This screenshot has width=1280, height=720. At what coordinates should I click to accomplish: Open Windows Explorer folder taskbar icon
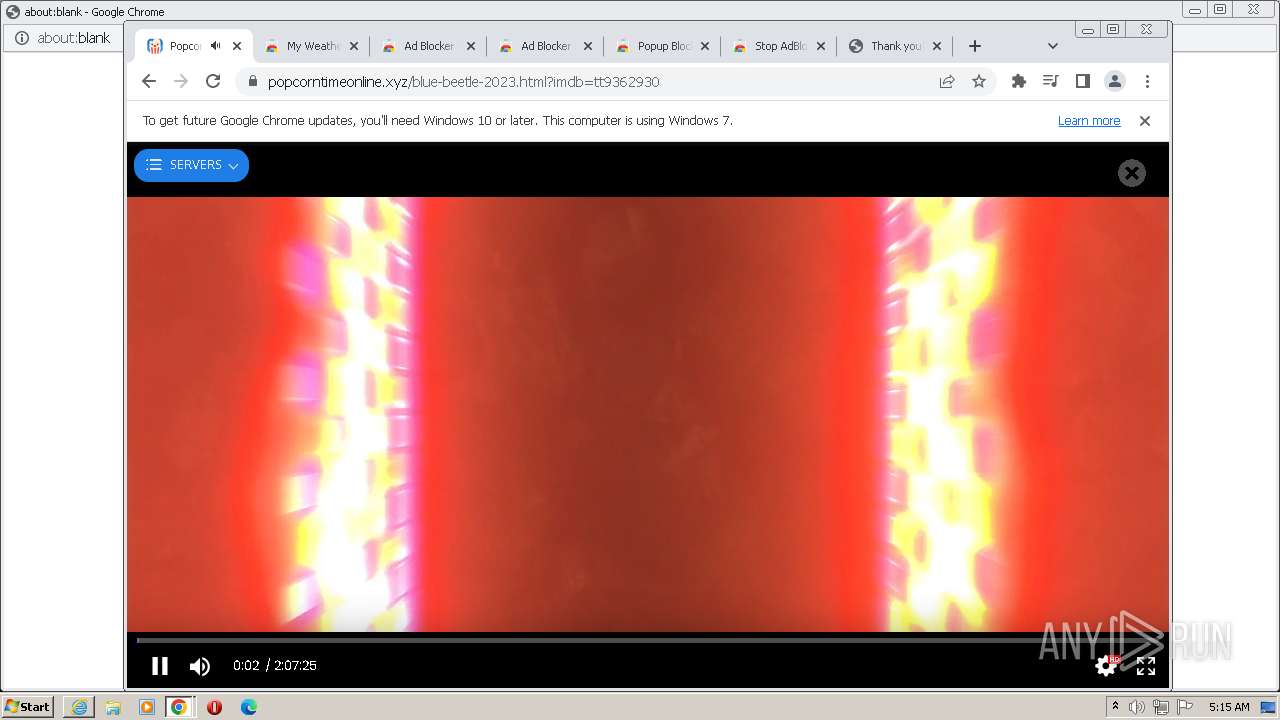coord(113,707)
